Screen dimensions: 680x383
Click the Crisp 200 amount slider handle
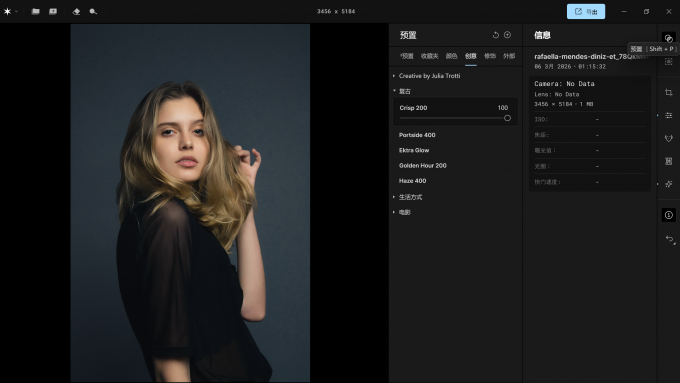click(x=507, y=118)
